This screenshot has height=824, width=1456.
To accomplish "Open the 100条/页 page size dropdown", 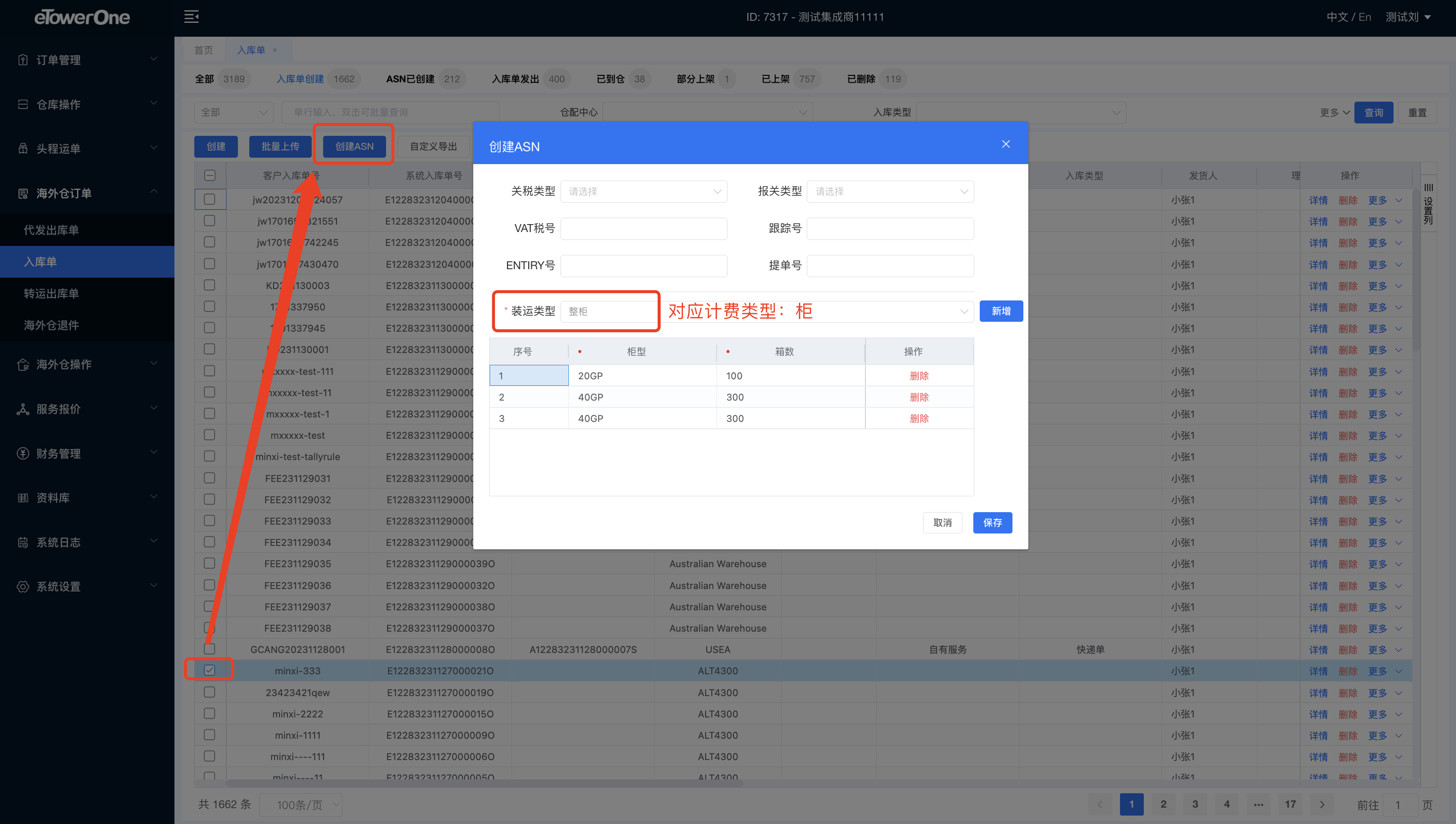I will point(300,804).
